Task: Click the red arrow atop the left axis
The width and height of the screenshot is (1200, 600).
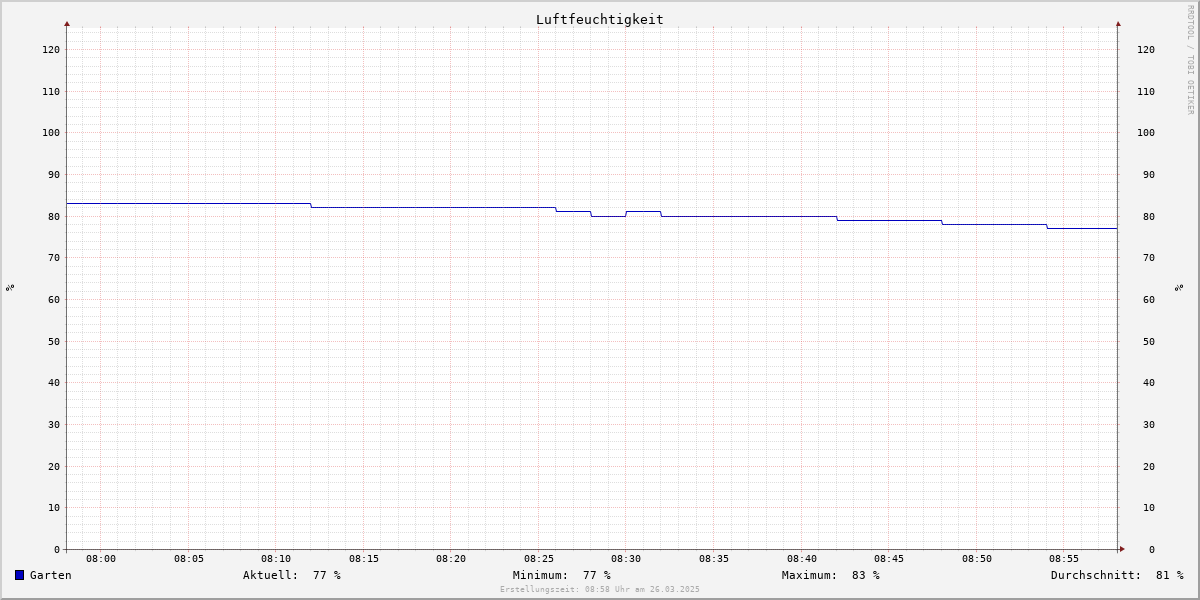Action: pyautogui.click(x=67, y=23)
